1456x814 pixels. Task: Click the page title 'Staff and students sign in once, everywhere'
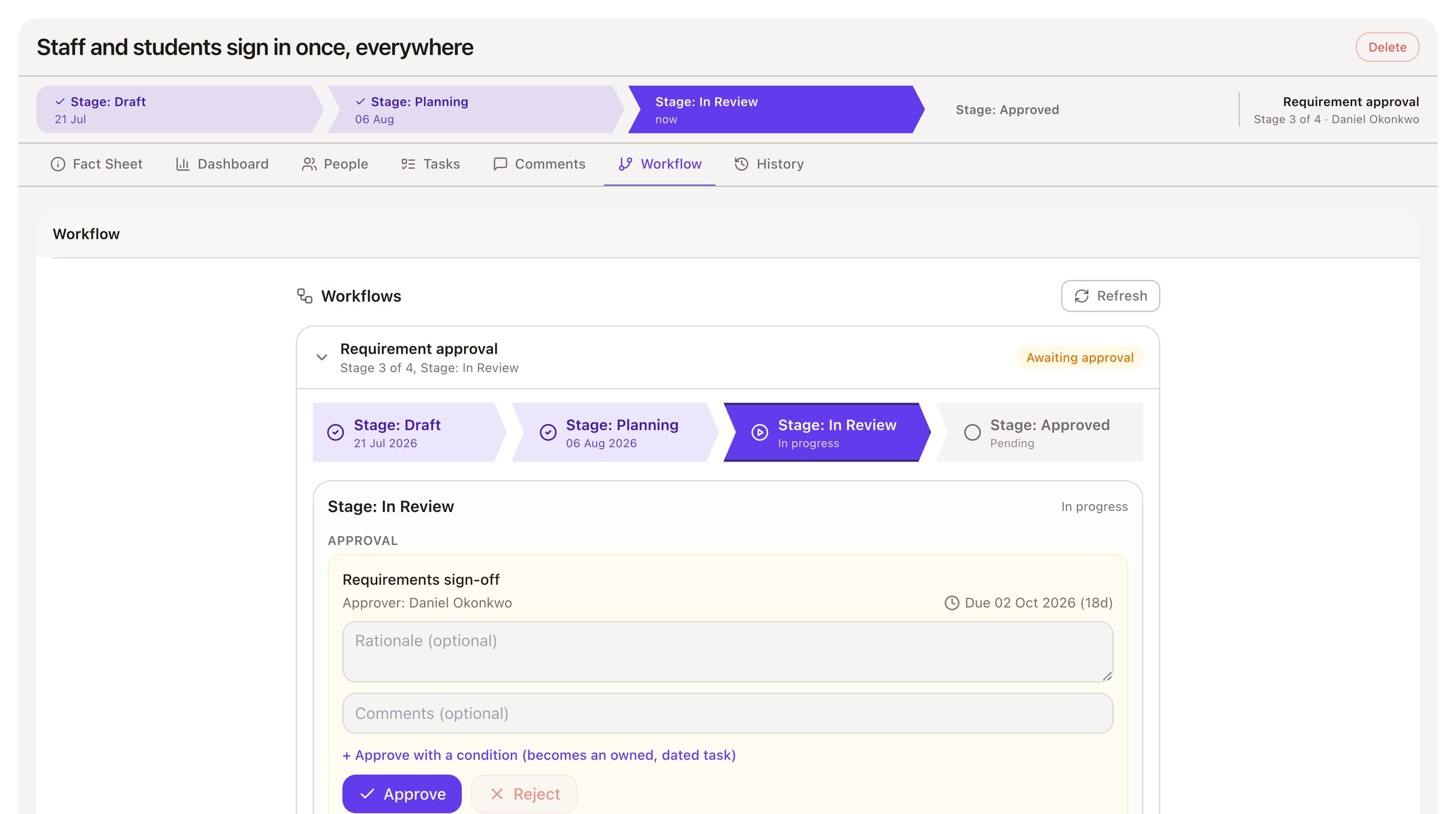[x=255, y=47]
